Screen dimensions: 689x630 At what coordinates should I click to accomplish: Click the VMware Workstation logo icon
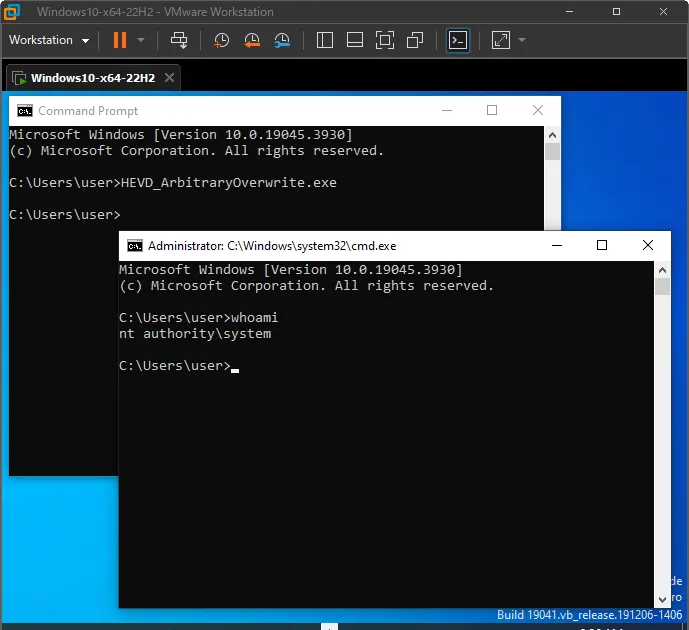[12, 11]
